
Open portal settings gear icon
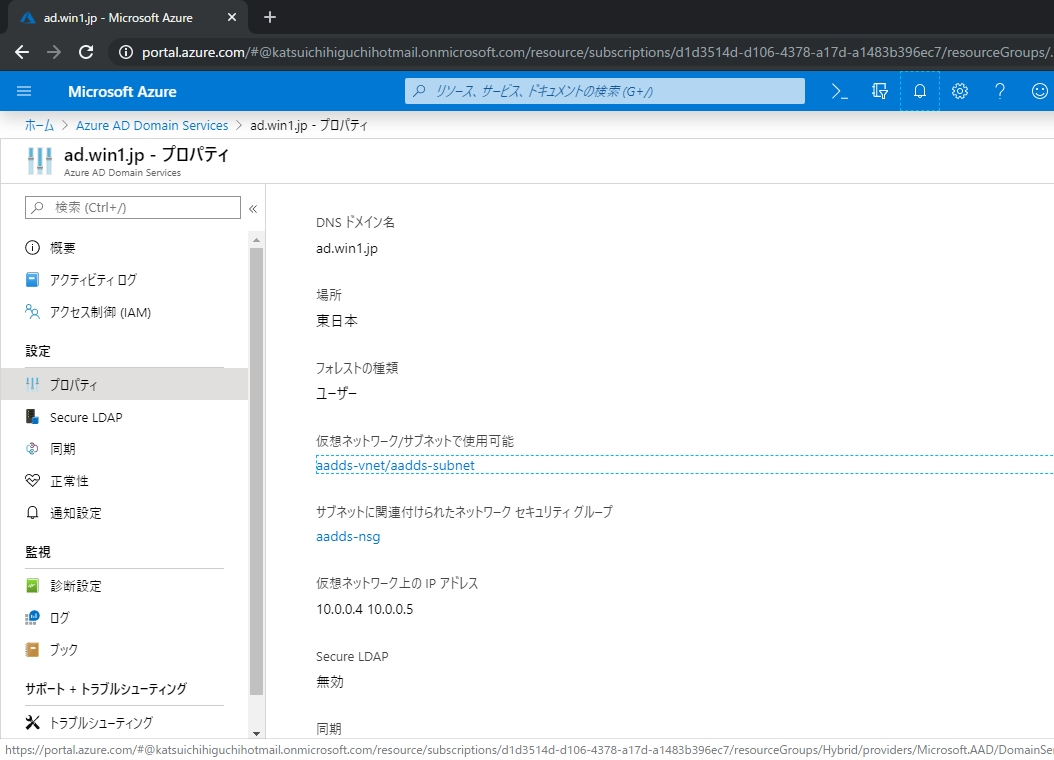[x=959, y=91]
